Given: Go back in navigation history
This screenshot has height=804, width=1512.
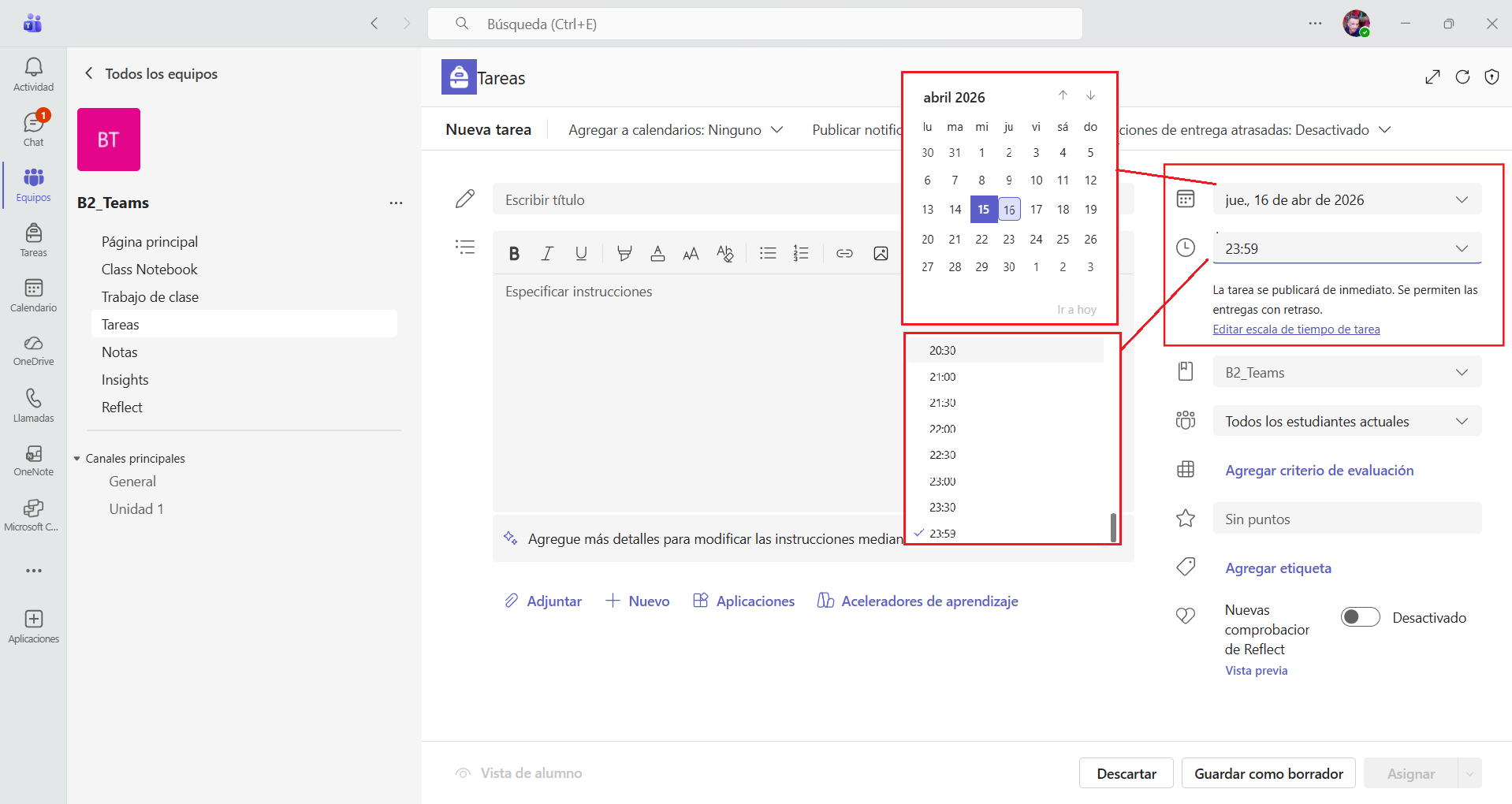Looking at the screenshot, I should tap(374, 24).
